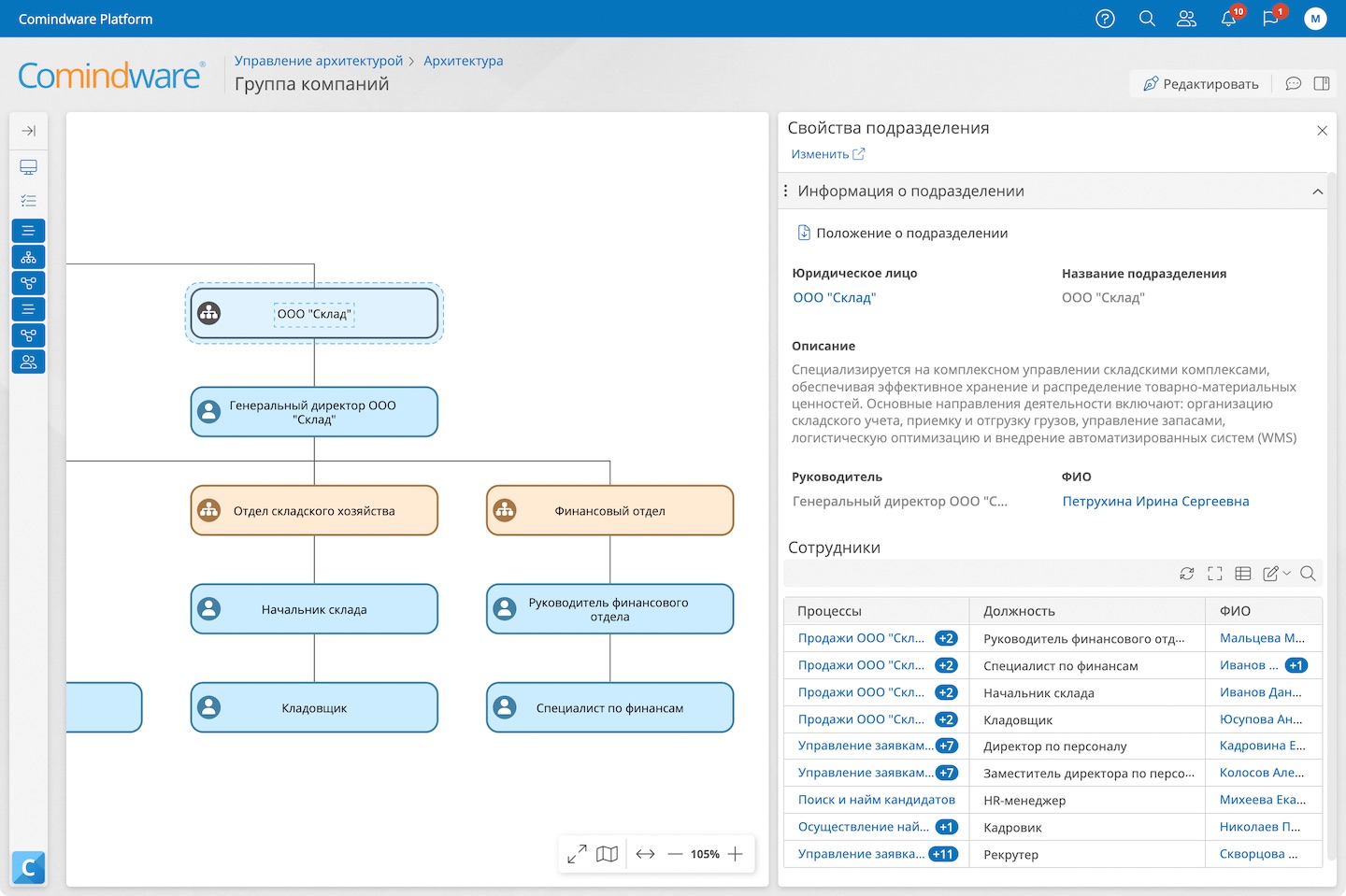Select the Начальник склада node
Viewport: 1346px width, 896px height.
pos(314,609)
